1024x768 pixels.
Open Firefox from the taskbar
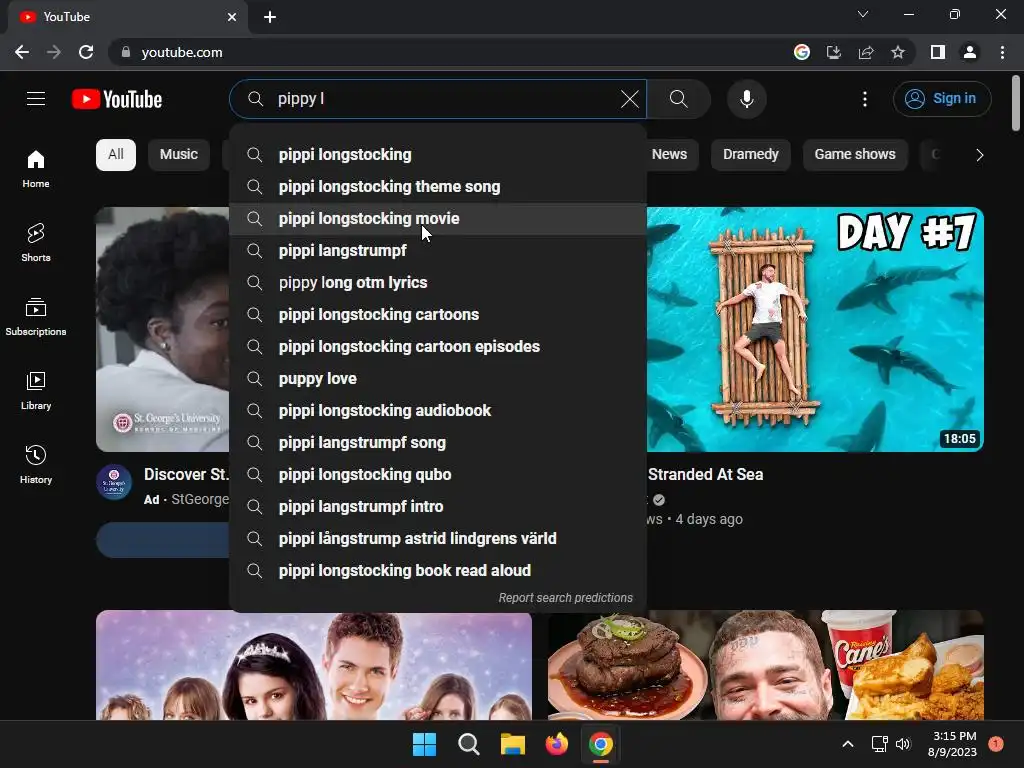pos(556,744)
